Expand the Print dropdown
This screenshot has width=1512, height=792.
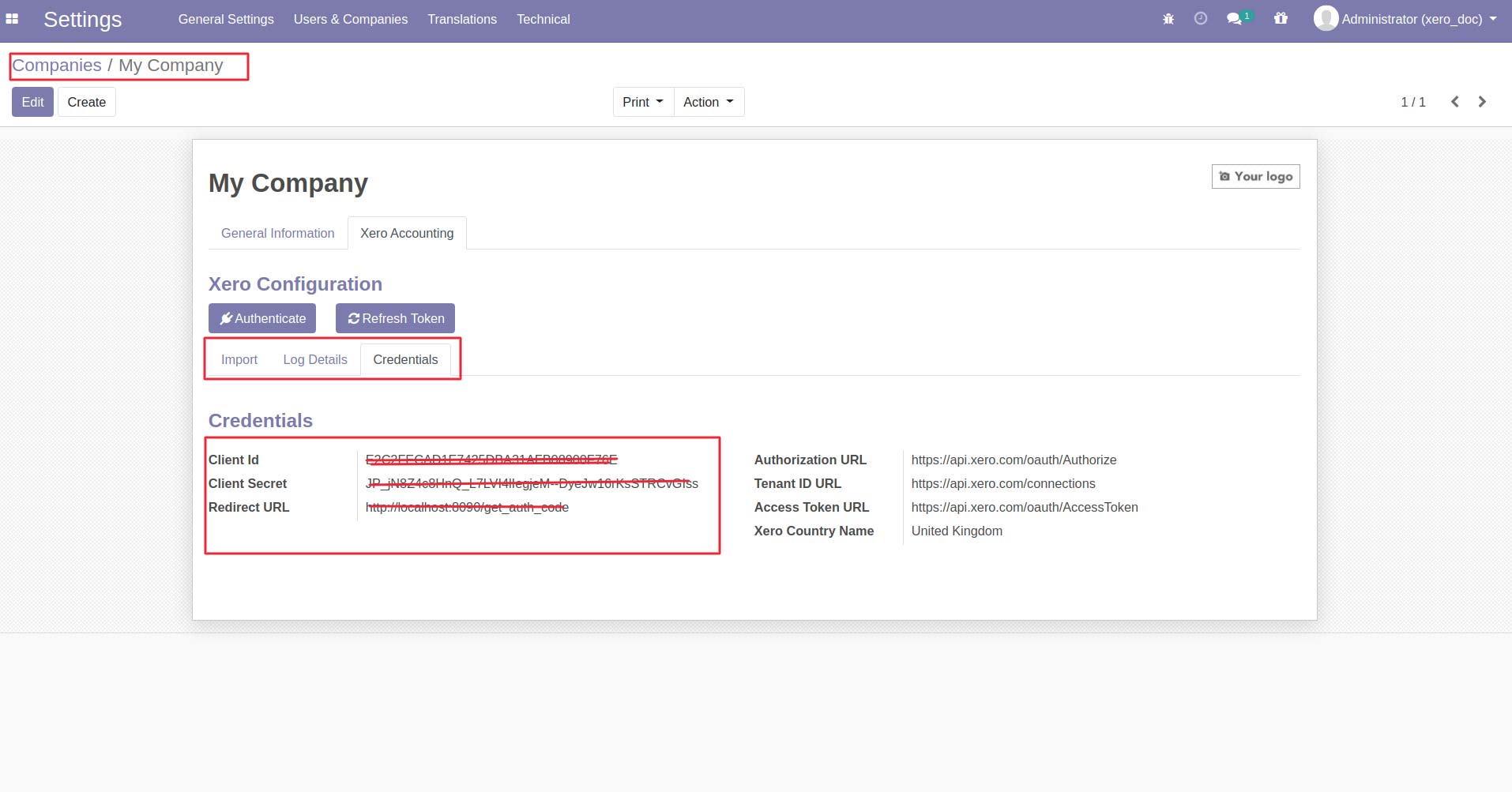(x=643, y=102)
